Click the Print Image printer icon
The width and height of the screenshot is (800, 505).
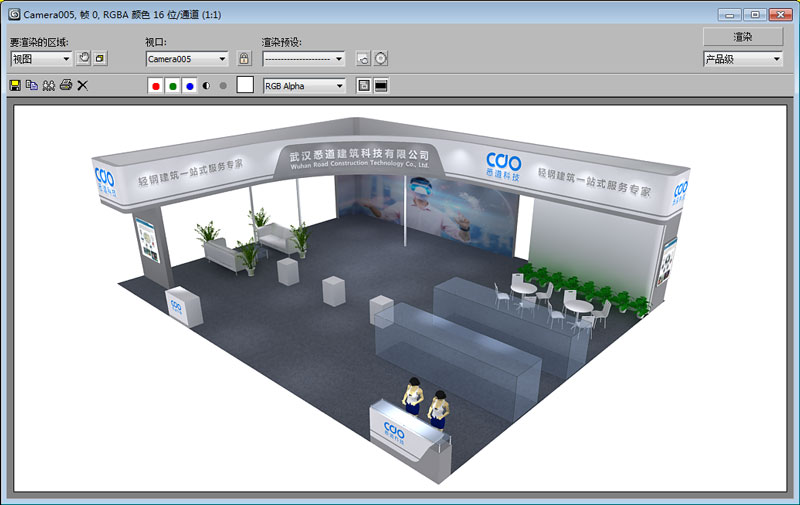(66, 86)
